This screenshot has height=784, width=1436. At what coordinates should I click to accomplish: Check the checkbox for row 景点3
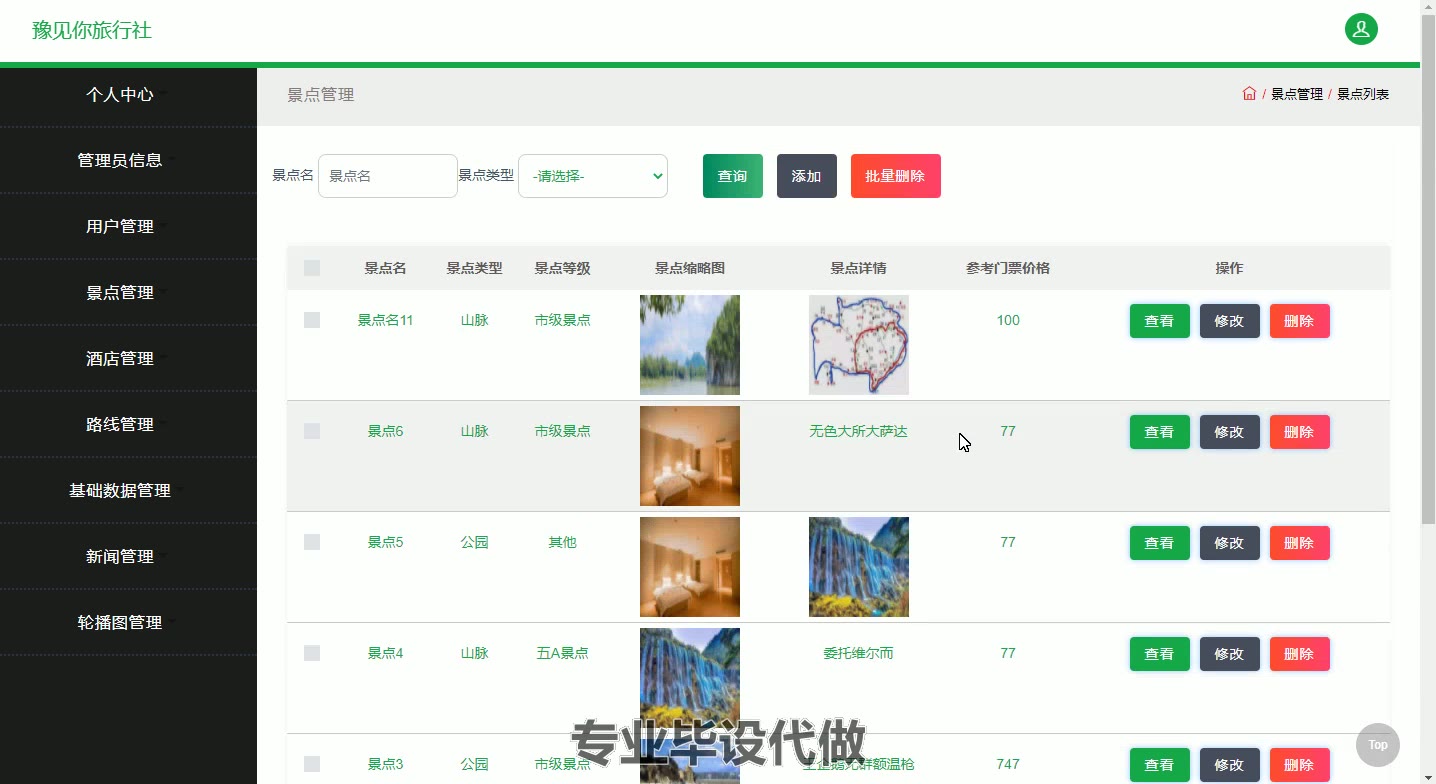point(312,764)
